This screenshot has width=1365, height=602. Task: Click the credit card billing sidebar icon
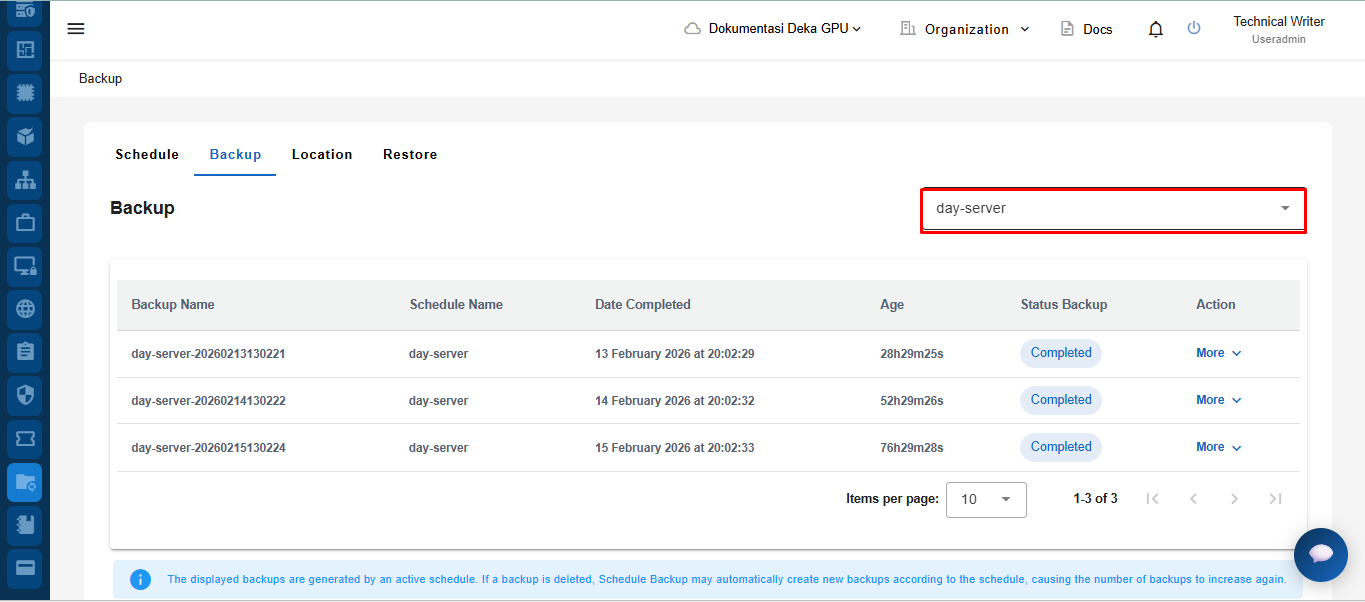(x=25, y=568)
